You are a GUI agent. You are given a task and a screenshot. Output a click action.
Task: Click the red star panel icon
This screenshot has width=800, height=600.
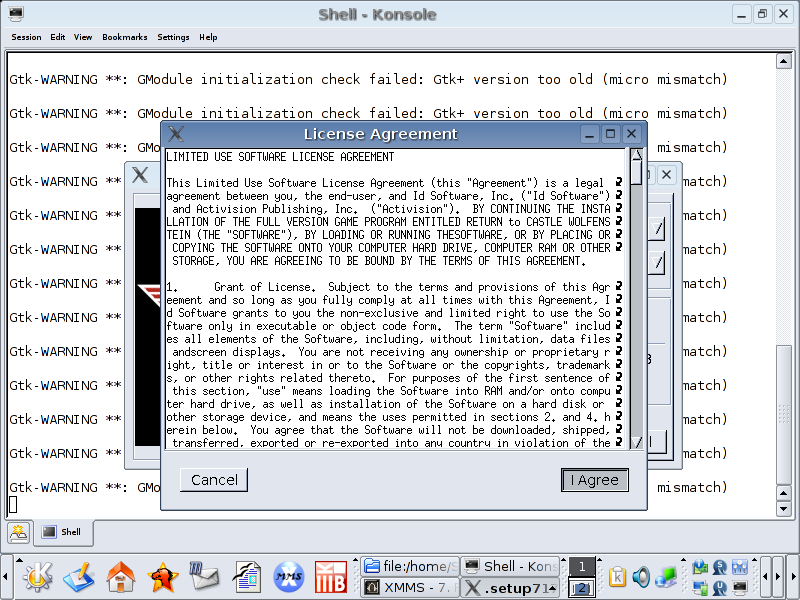point(162,576)
